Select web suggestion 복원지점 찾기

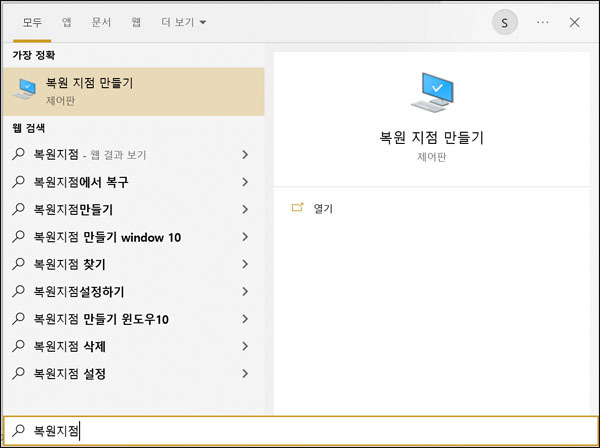point(133,264)
